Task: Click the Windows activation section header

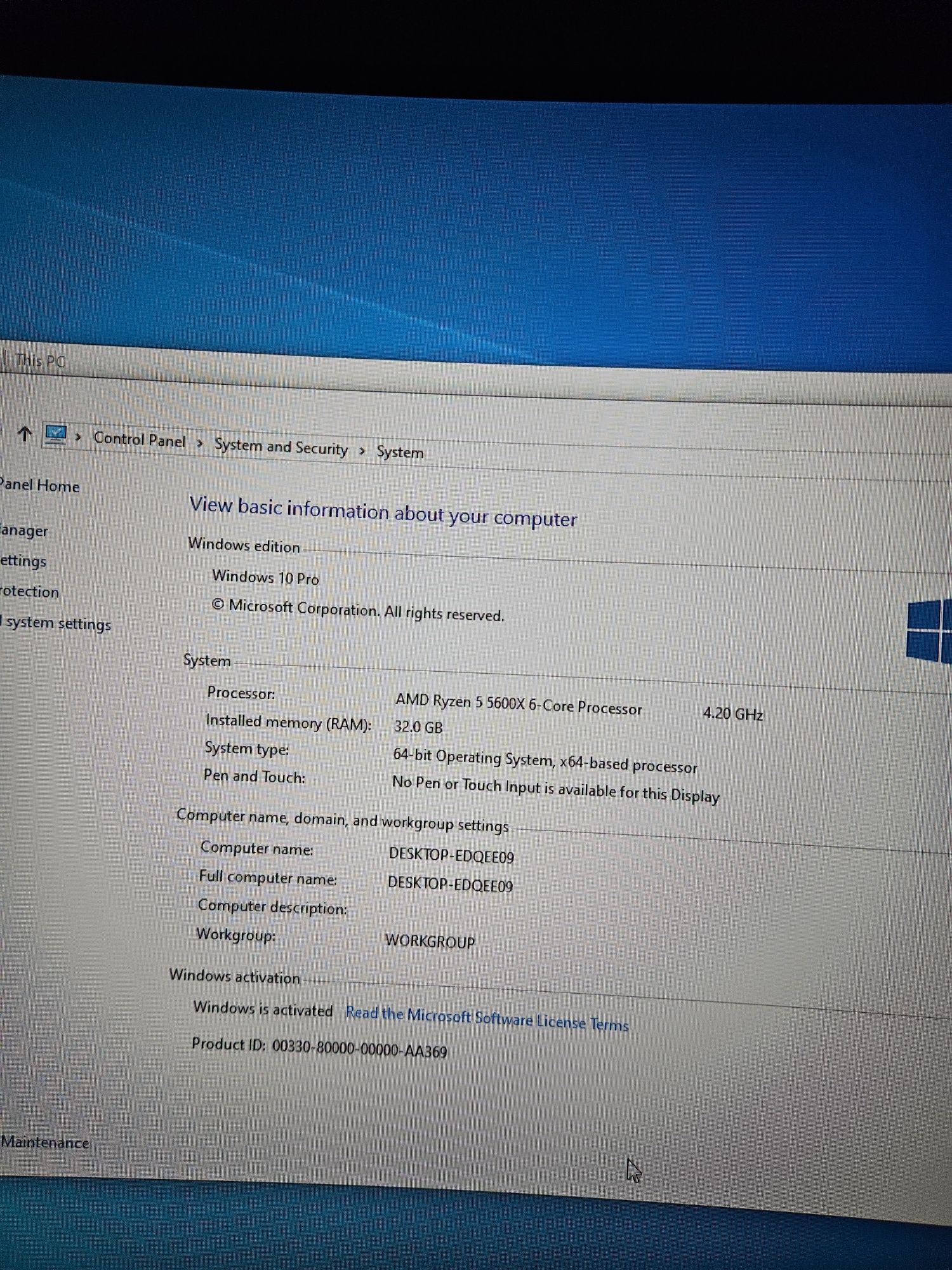Action: click(x=234, y=976)
